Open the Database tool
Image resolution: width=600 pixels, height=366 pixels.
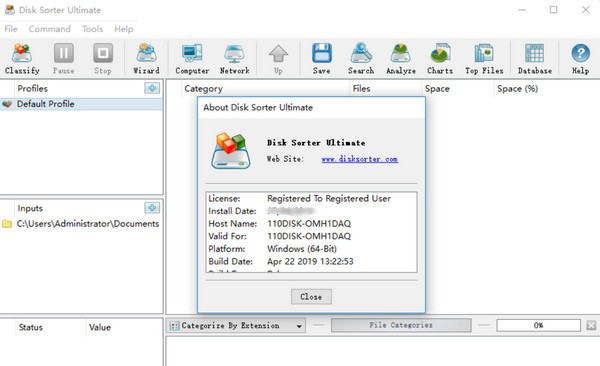(535, 59)
